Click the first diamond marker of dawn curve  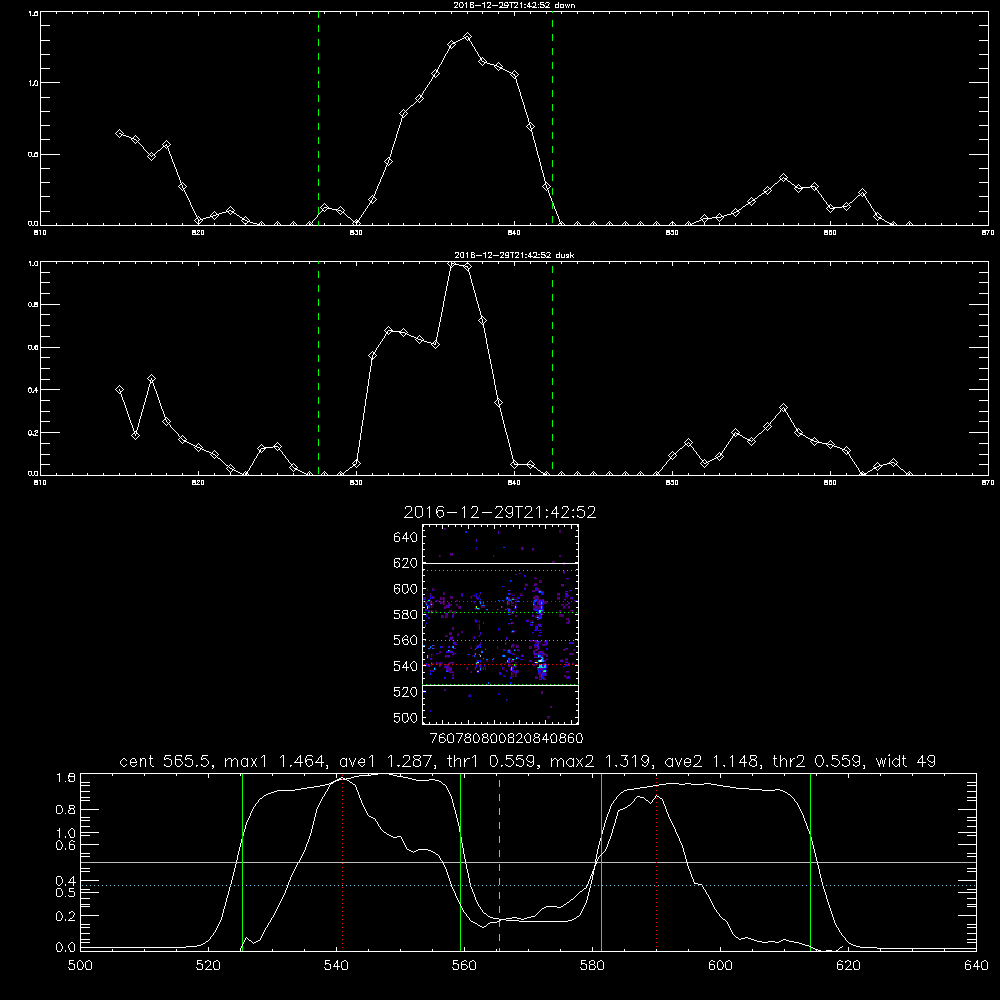[x=119, y=133]
